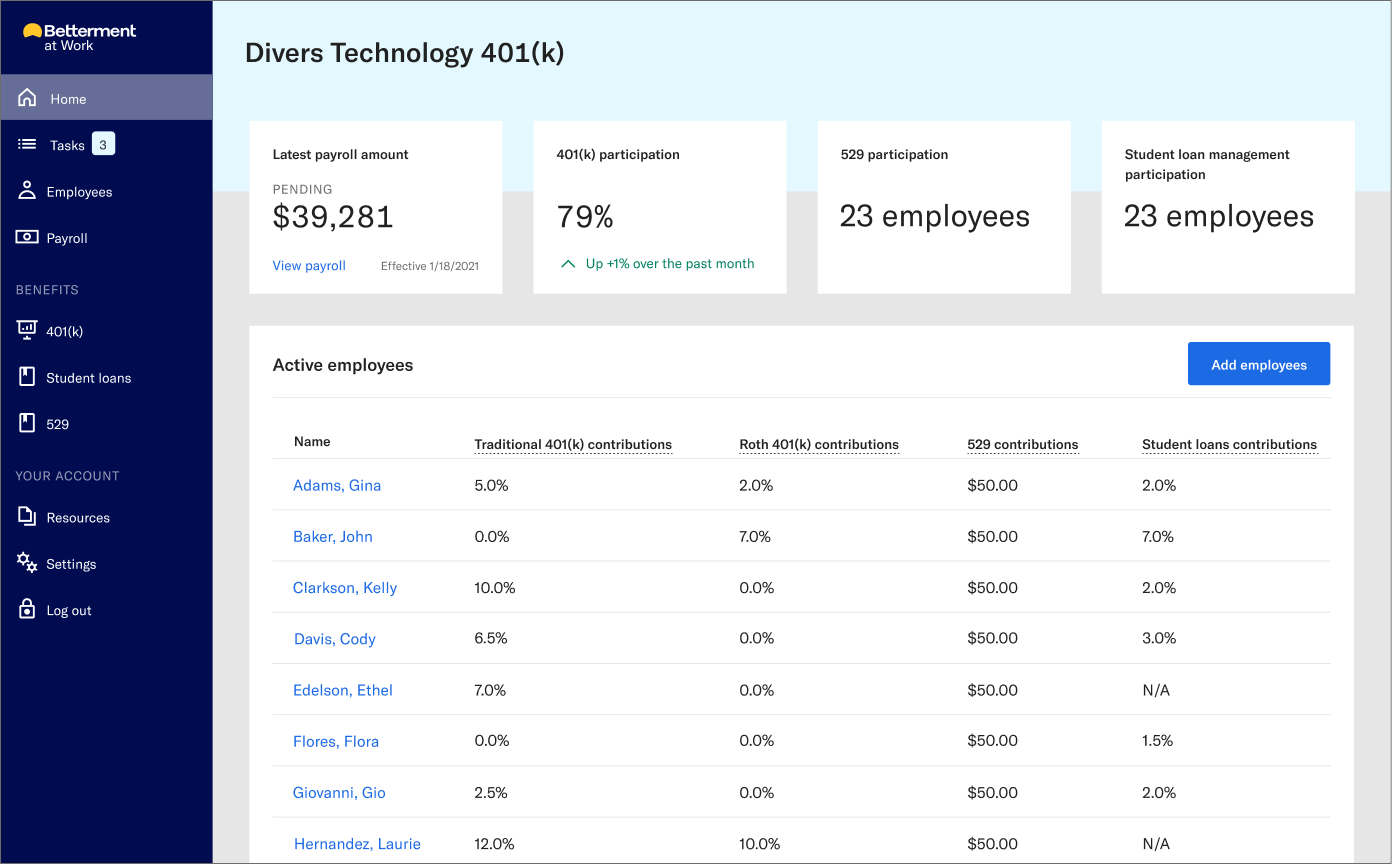This screenshot has height=864, width=1392.
Task: Click the Student loans book icon
Action: click(27, 377)
